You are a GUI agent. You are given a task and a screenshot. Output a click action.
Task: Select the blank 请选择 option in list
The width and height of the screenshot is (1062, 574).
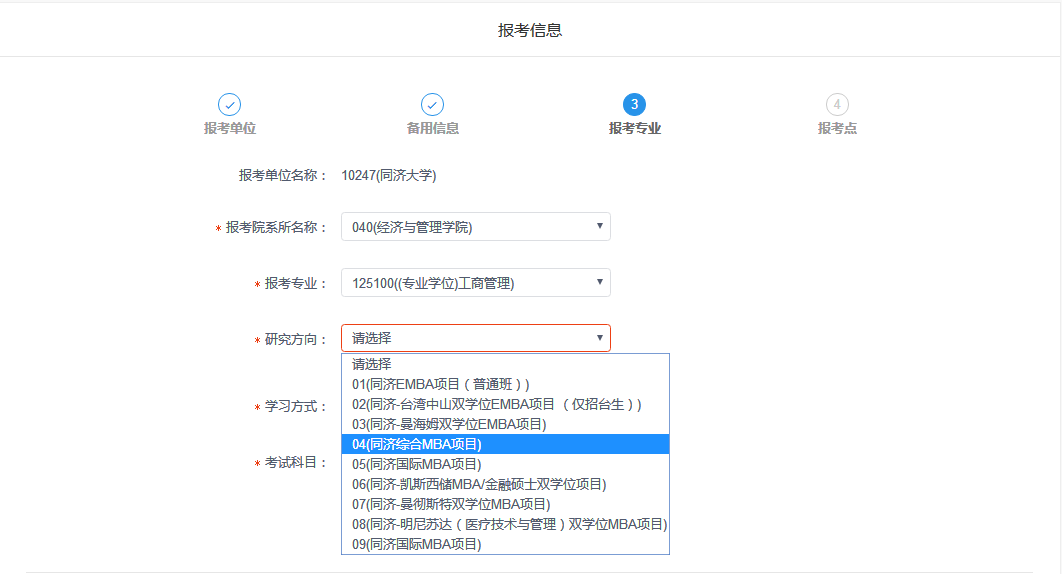(x=372, y=364)
